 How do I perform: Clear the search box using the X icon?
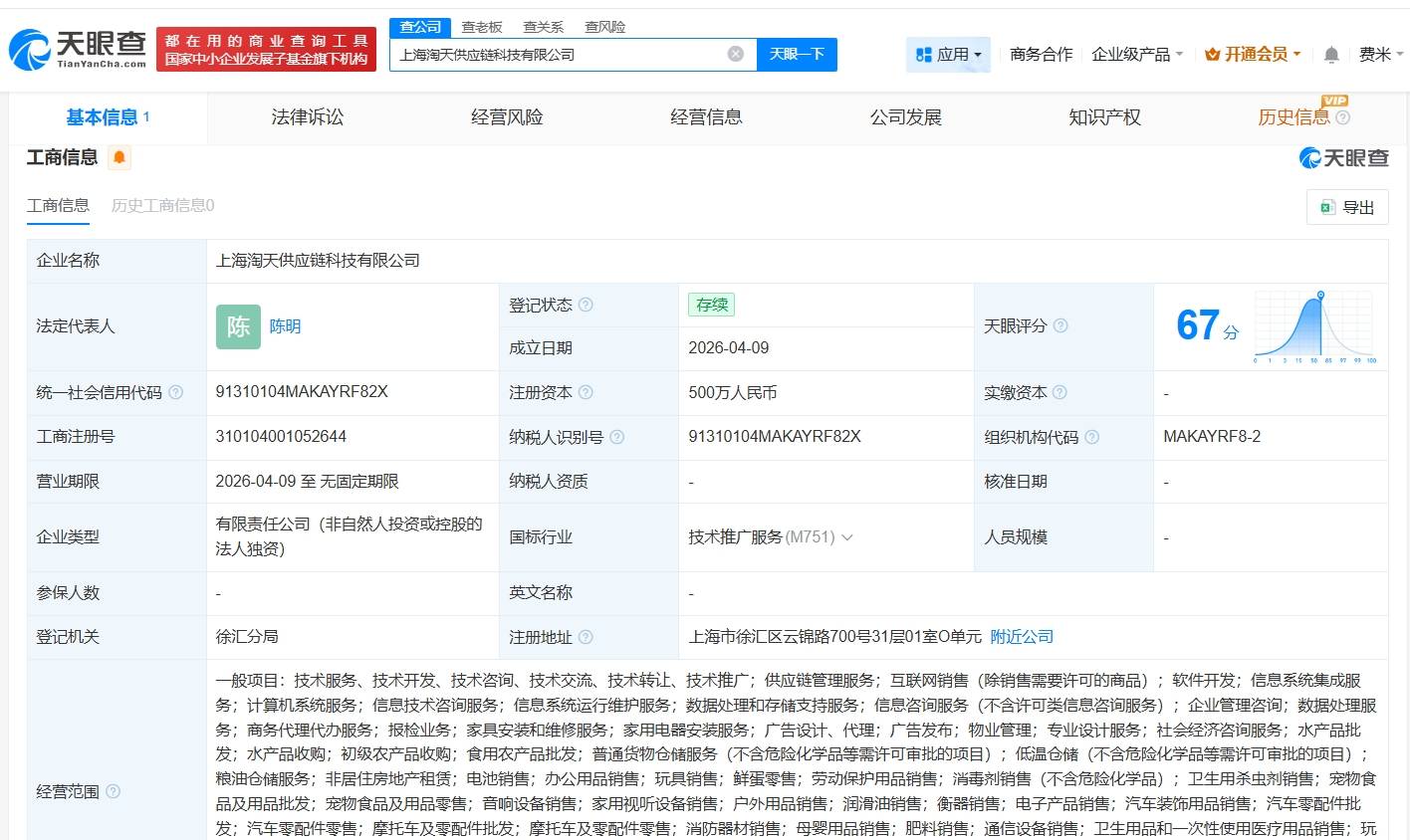click(735, 54)
